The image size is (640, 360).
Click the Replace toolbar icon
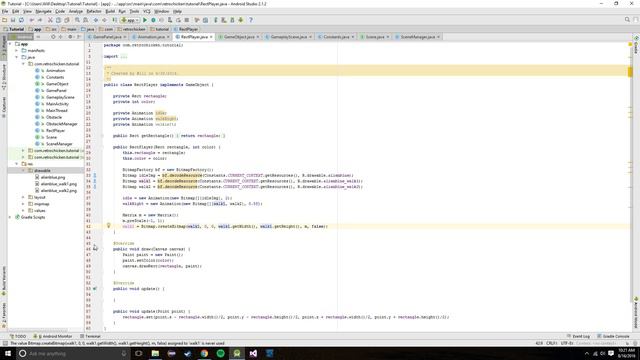pos(86,20)
